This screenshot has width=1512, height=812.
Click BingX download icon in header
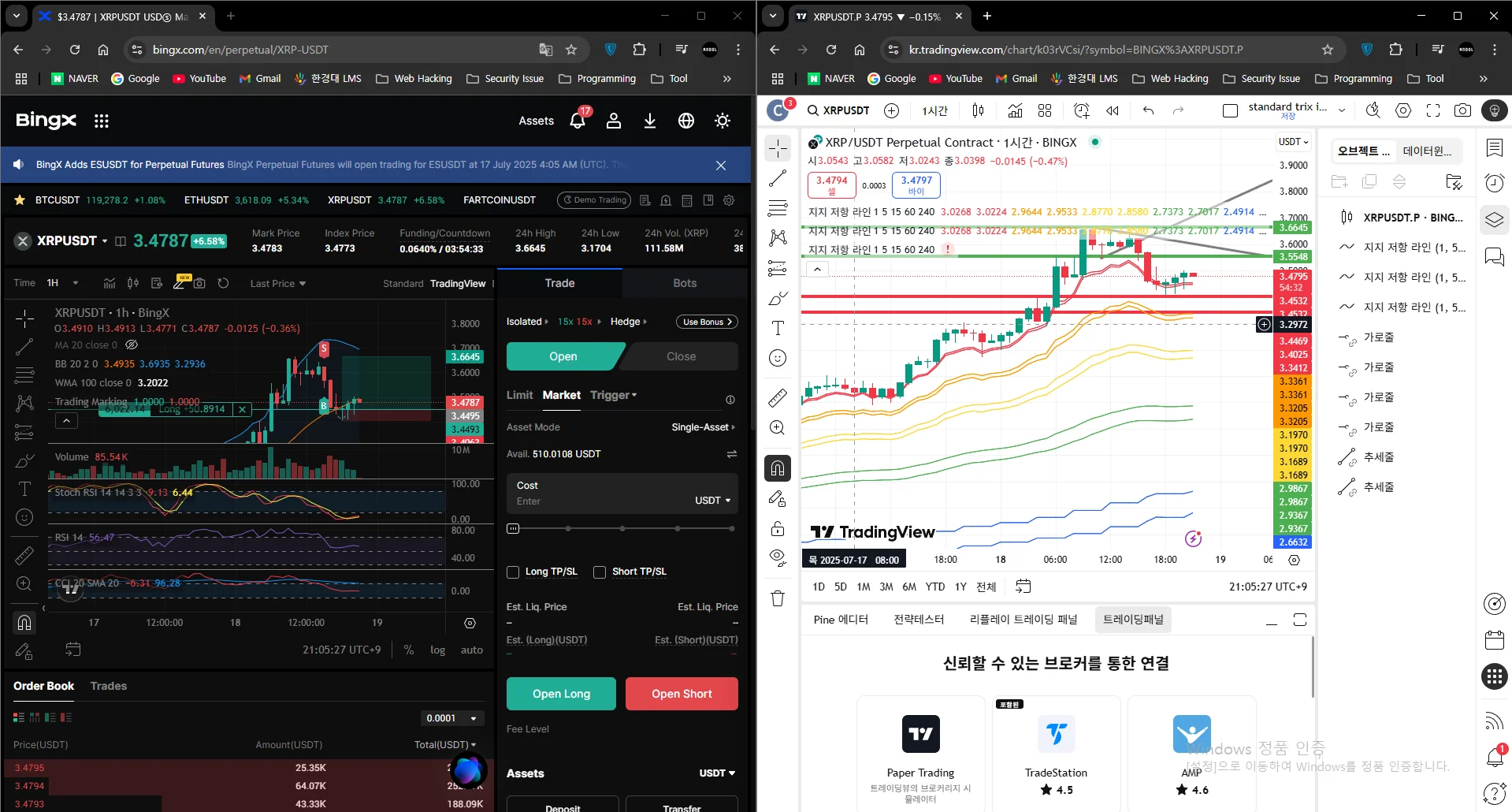coord(650,121)
